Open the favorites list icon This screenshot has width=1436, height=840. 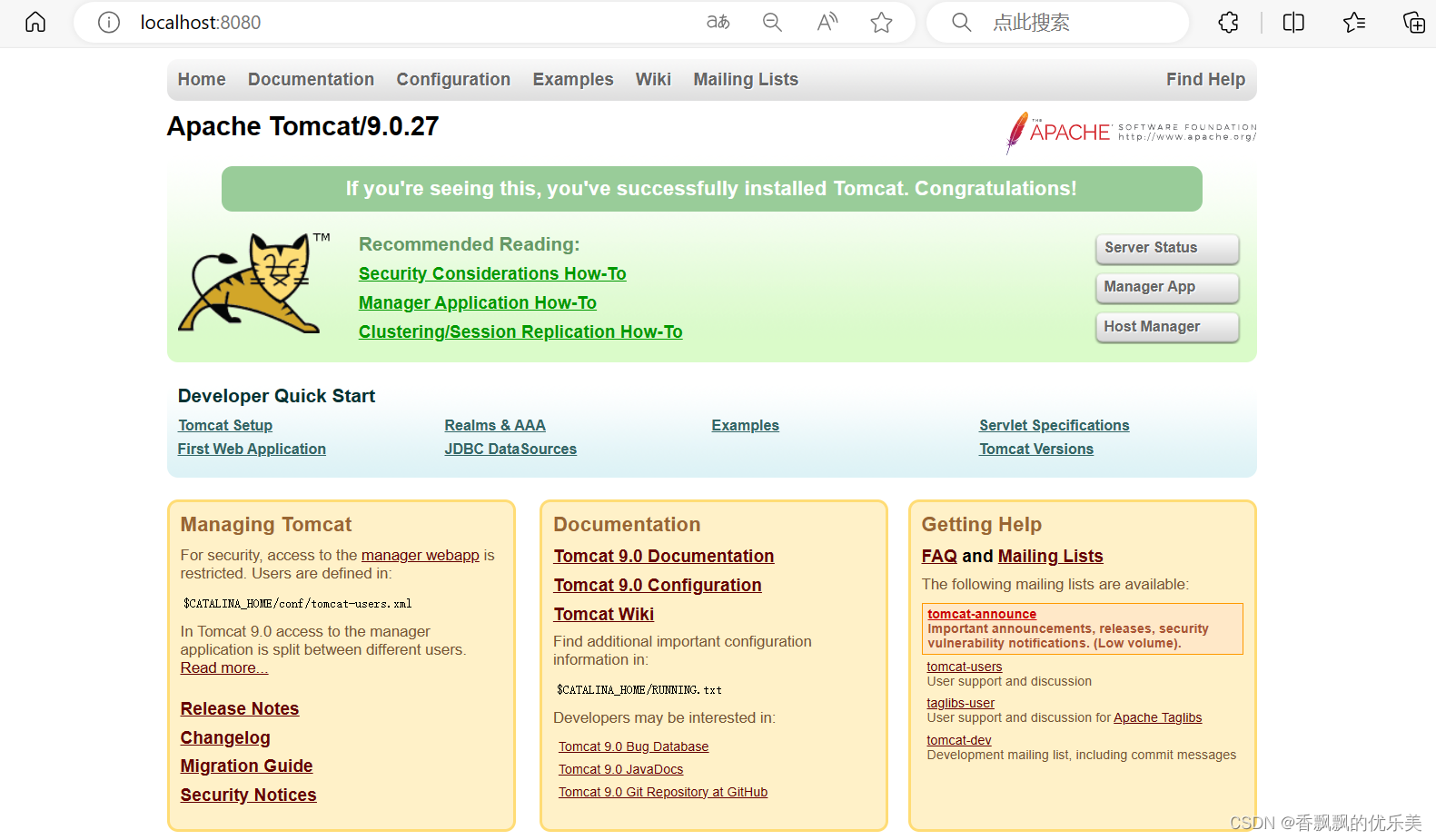click(1354, 22)
